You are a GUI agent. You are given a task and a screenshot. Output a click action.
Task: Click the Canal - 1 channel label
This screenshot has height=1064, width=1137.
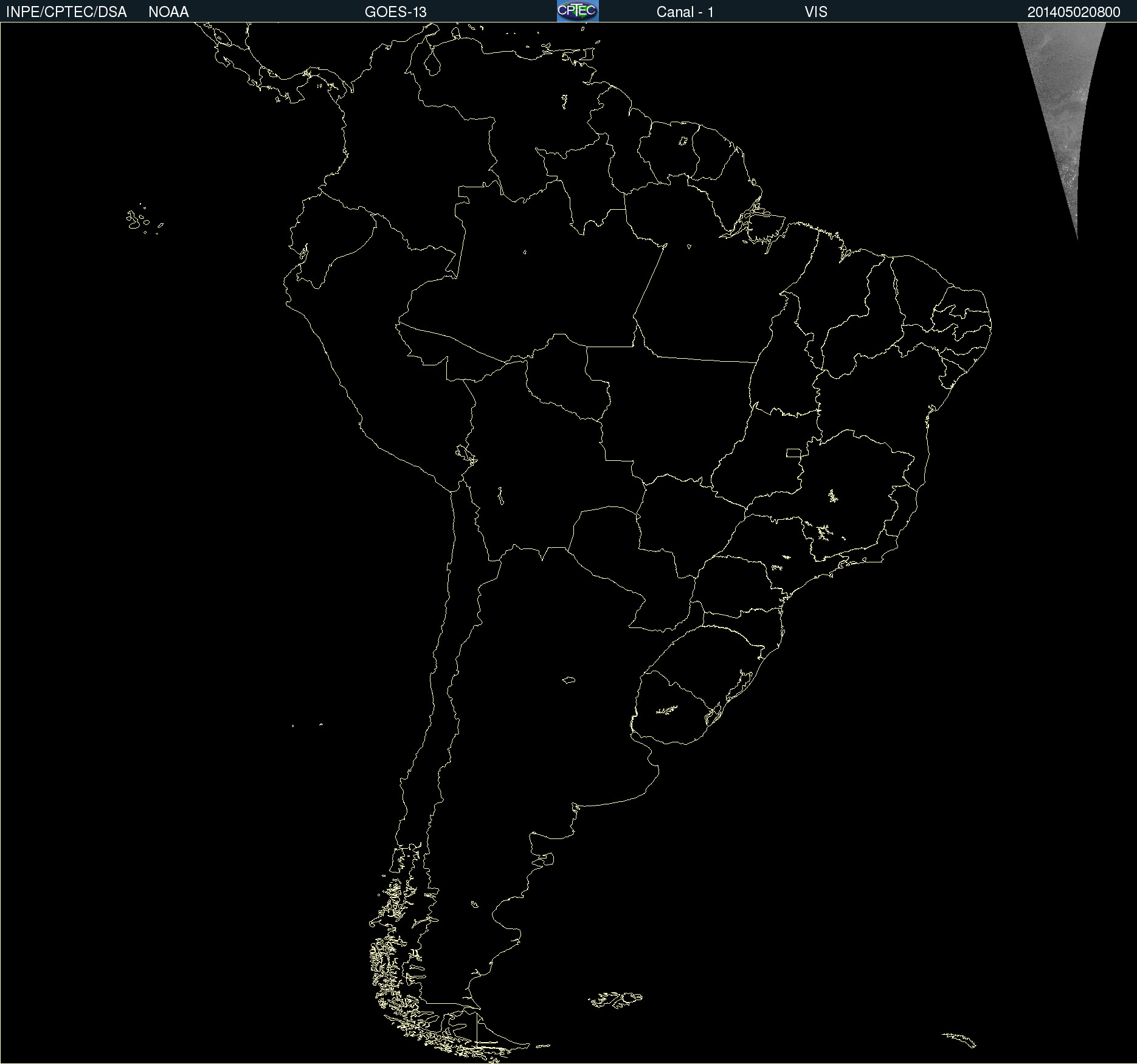685,12
